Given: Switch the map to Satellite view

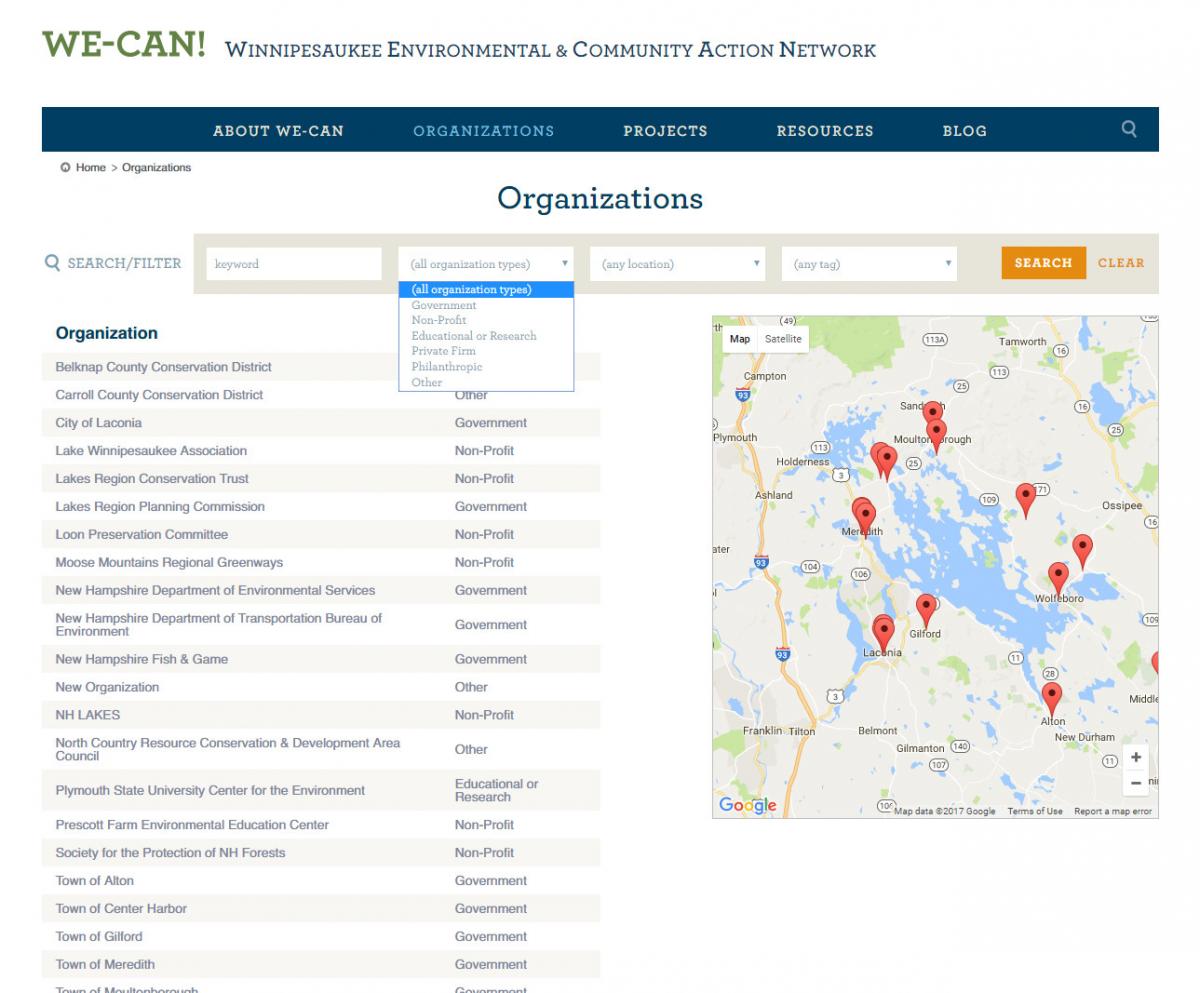Looking at the screenshot, I should [x=783, y=339].
